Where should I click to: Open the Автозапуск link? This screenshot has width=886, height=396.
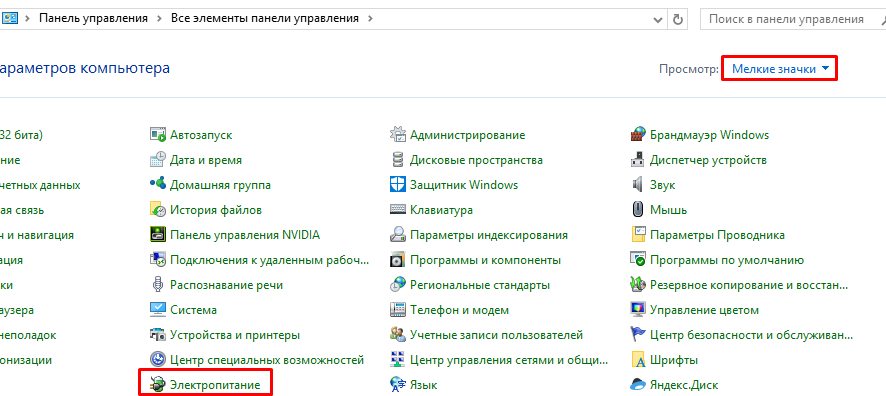tap(201, 136)
